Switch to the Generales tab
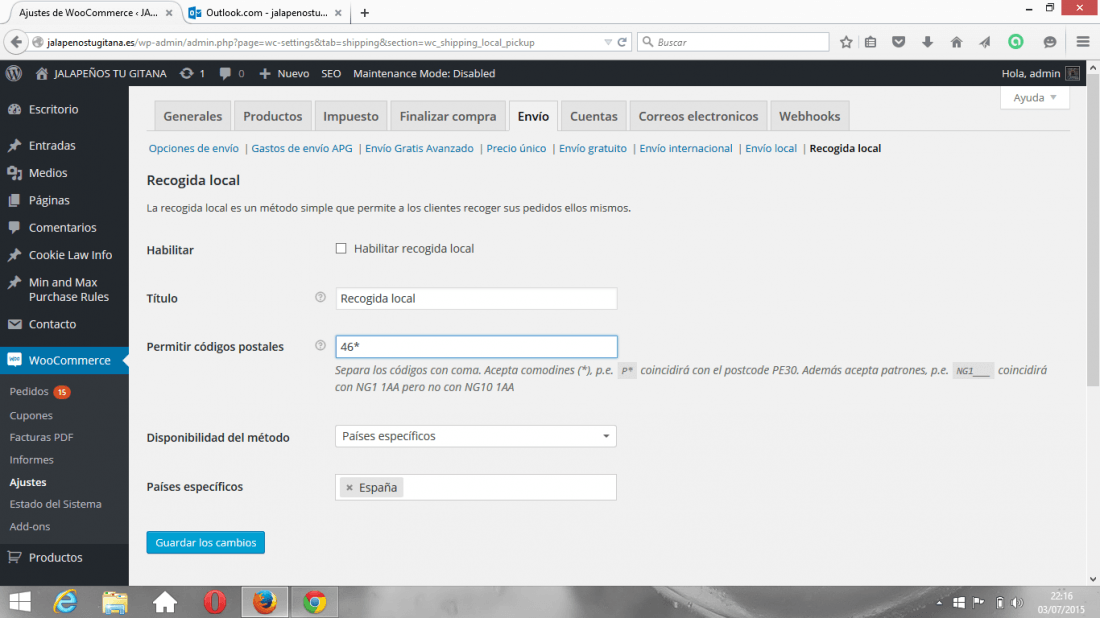The height and width of the screenshot is (618, 1100). (192, 116)
